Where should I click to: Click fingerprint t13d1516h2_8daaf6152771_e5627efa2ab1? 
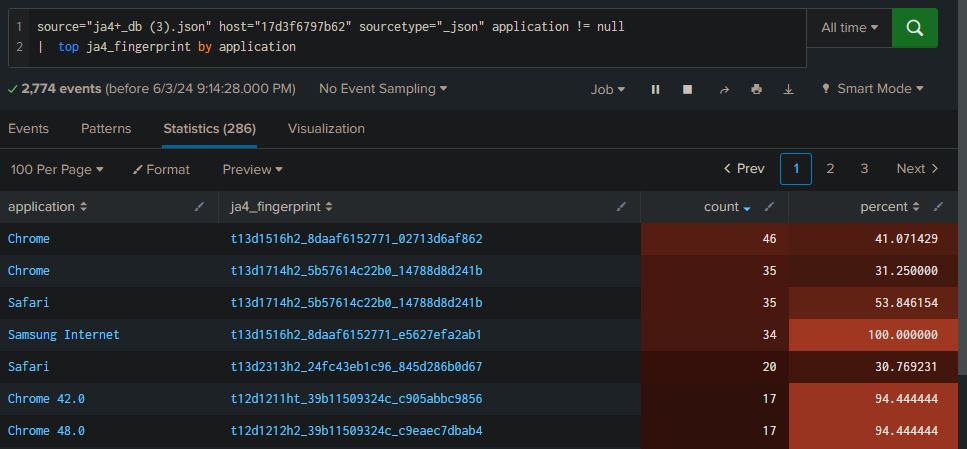(356, 335)
